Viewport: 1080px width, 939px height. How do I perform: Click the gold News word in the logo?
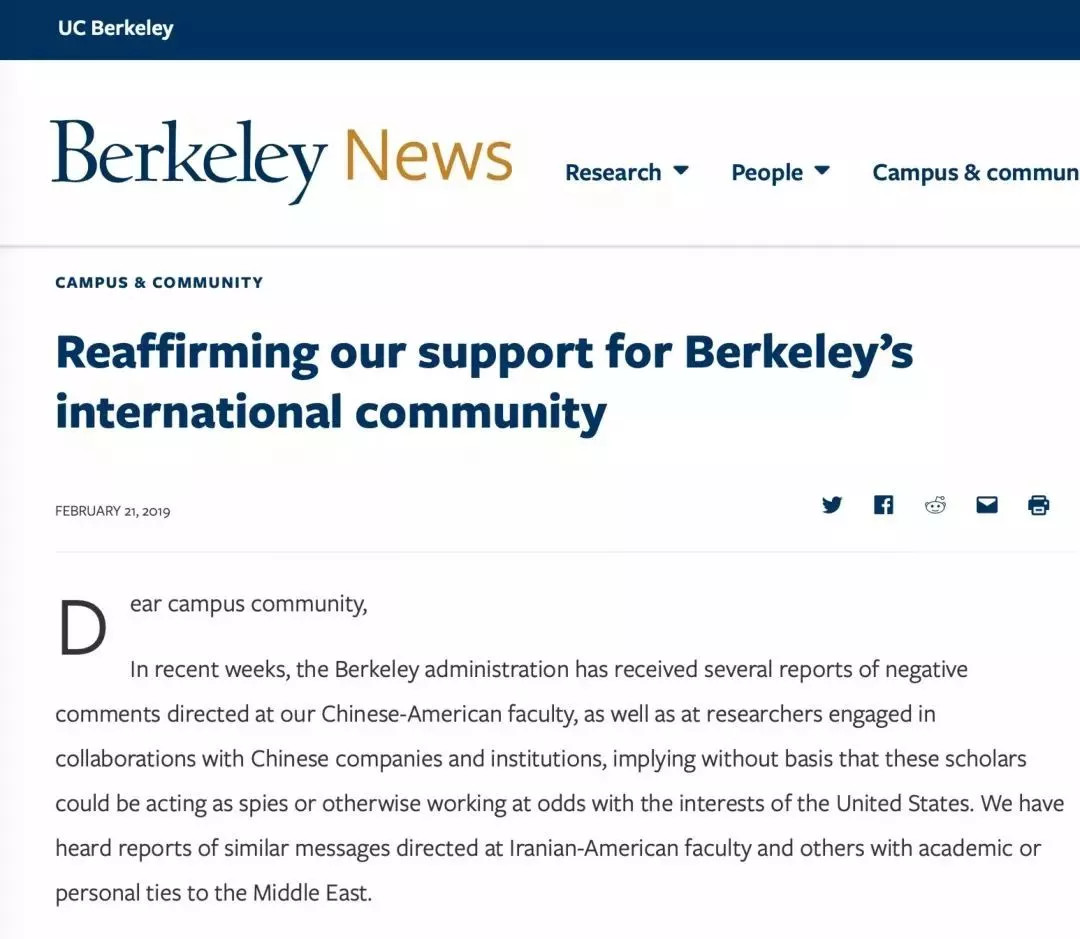tap(428, 157)
